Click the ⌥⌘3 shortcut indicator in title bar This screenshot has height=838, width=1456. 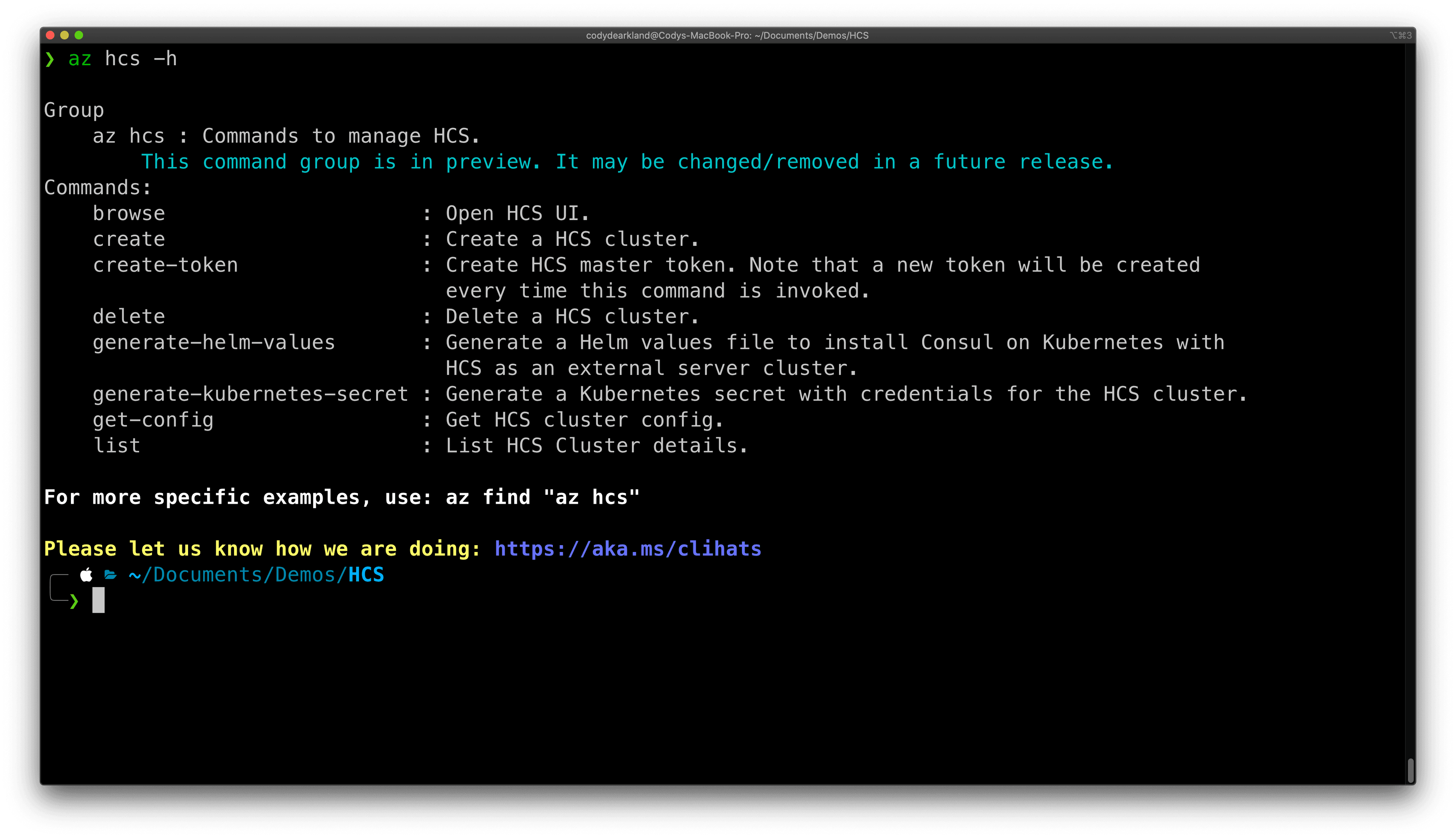coord(1400,35)
